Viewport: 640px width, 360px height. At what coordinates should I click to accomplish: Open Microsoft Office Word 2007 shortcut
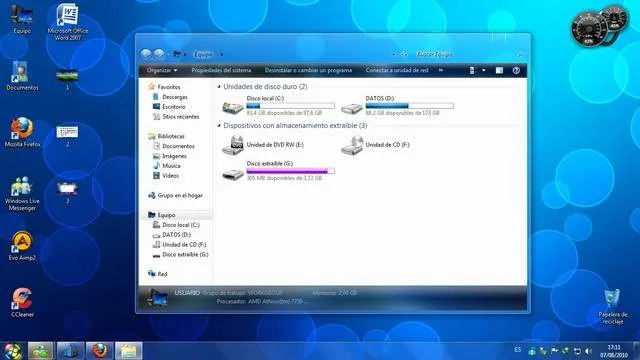(68, 22)
